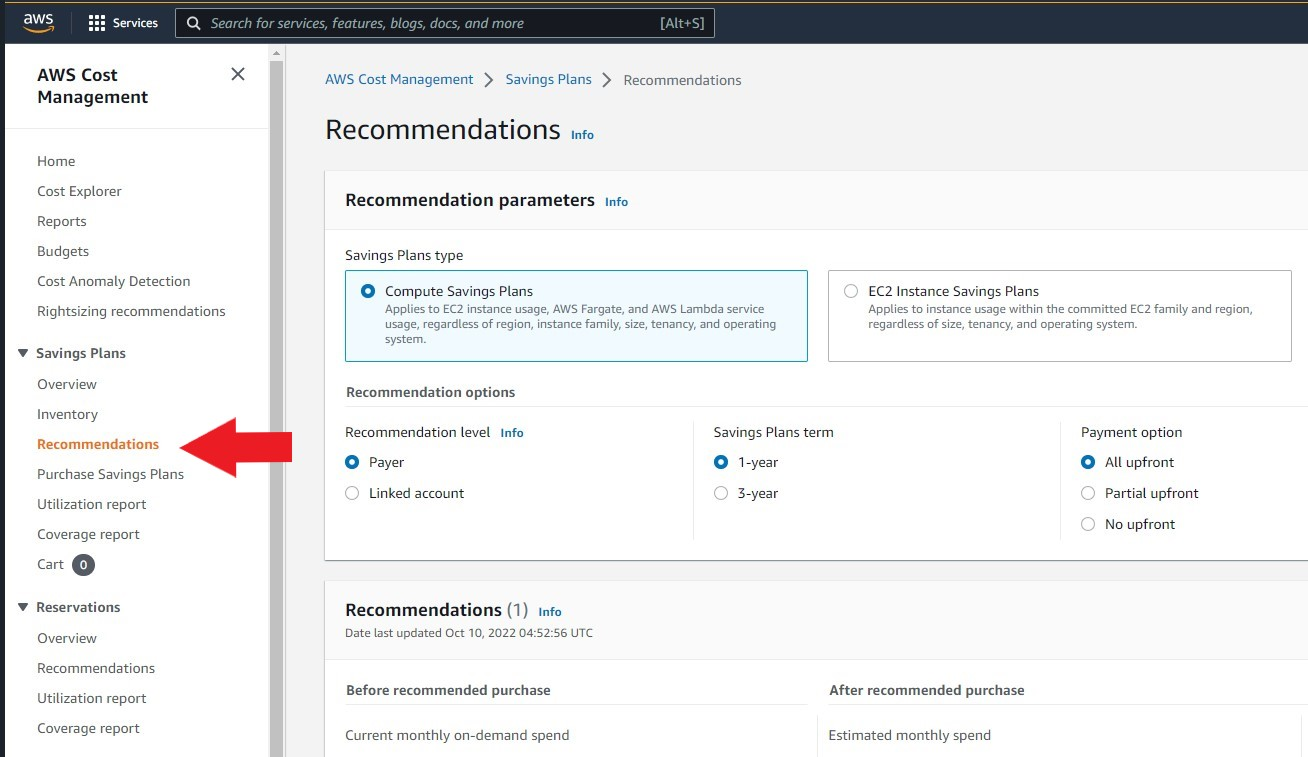
Task: Focus the services search field
Action: (x=445, y=23)
